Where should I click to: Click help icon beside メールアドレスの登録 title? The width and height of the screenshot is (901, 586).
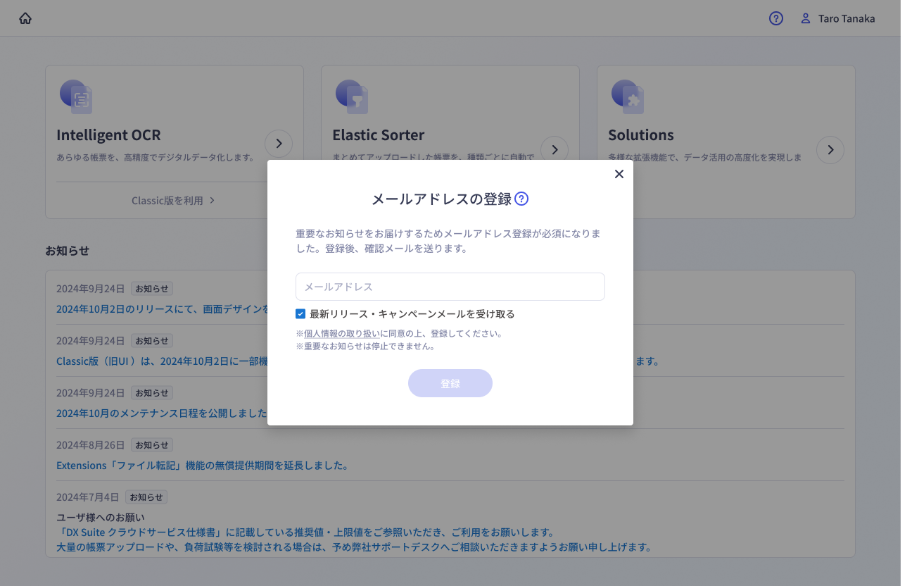pos(521,199)
